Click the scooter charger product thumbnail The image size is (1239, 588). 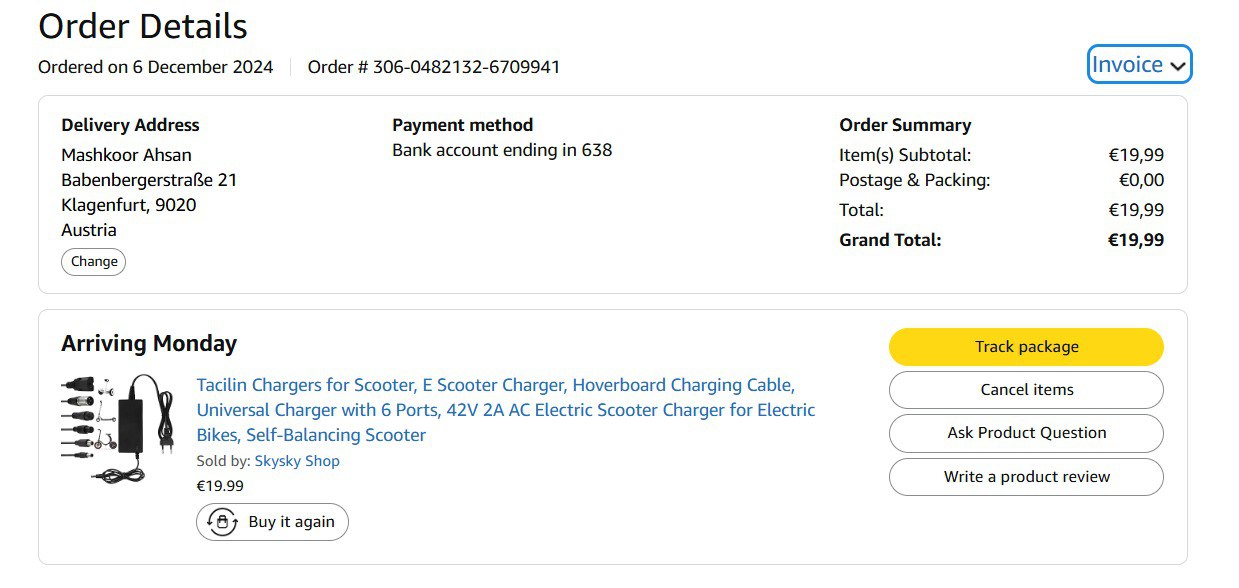click(x=118, y=429)
